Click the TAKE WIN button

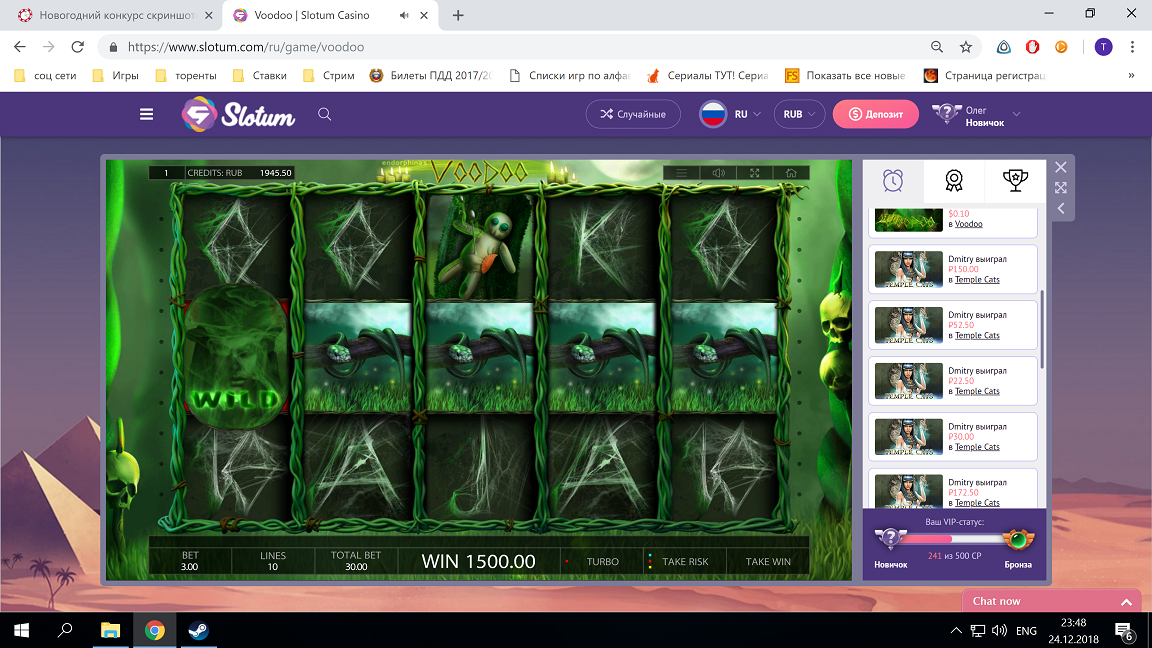coord(768,562)
